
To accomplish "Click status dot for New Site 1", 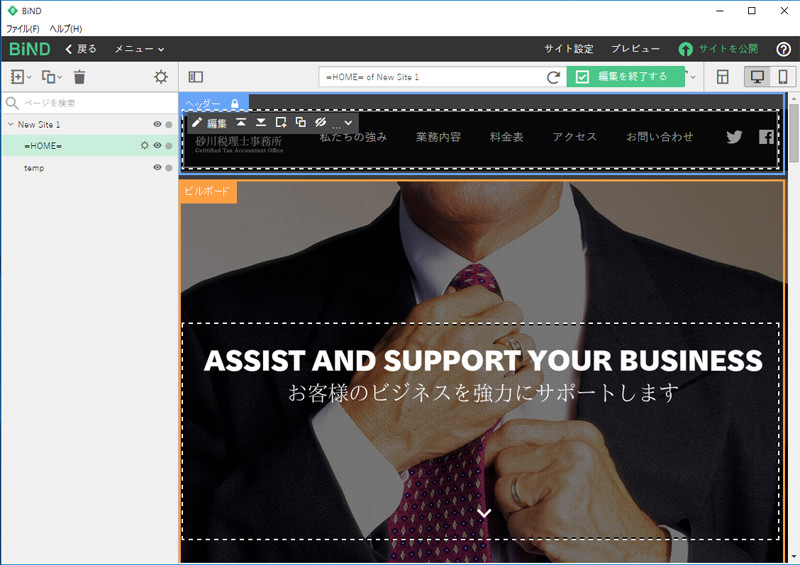I will click(169, 125).
